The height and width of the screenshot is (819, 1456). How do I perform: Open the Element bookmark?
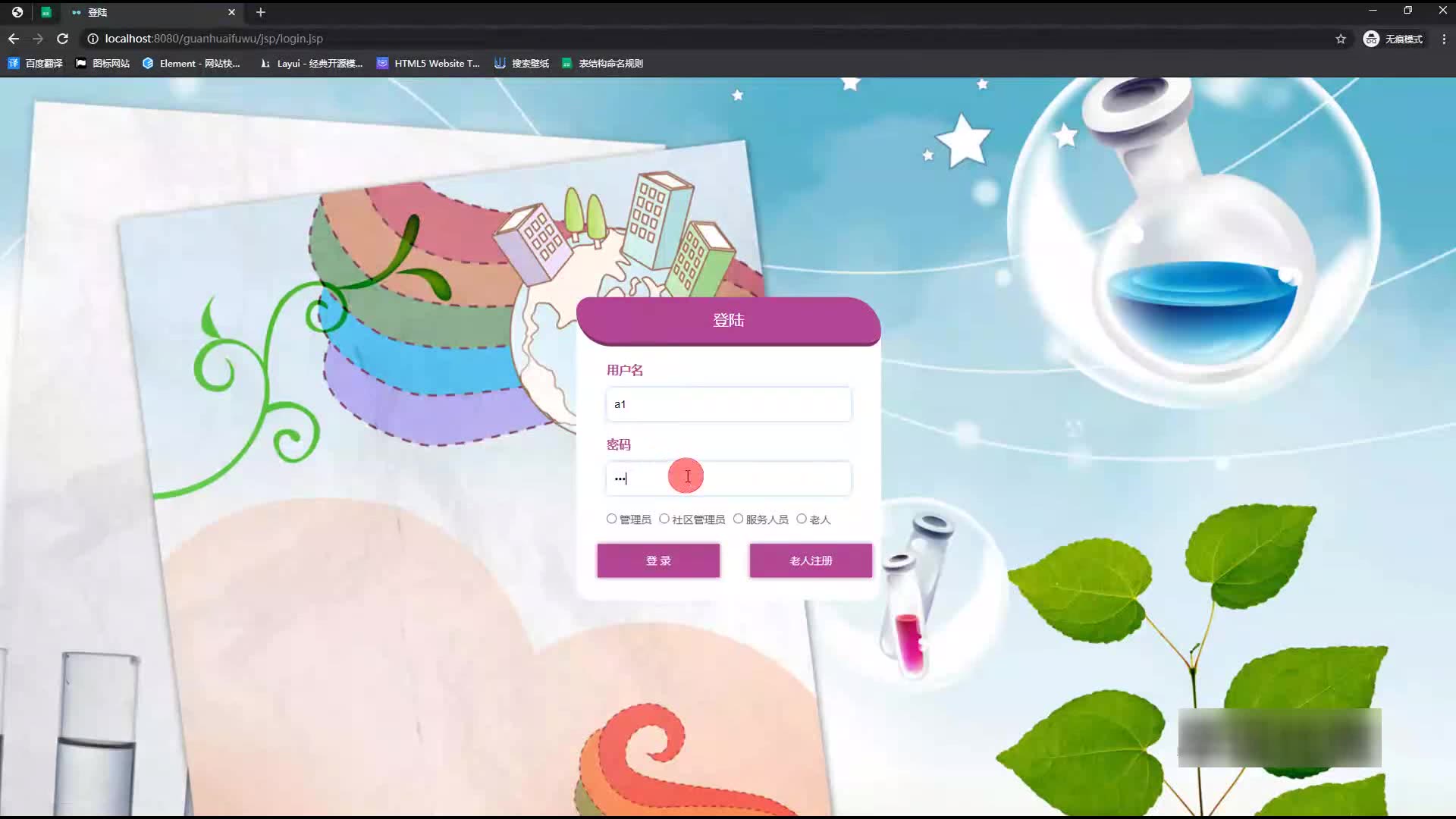(191, 64)
